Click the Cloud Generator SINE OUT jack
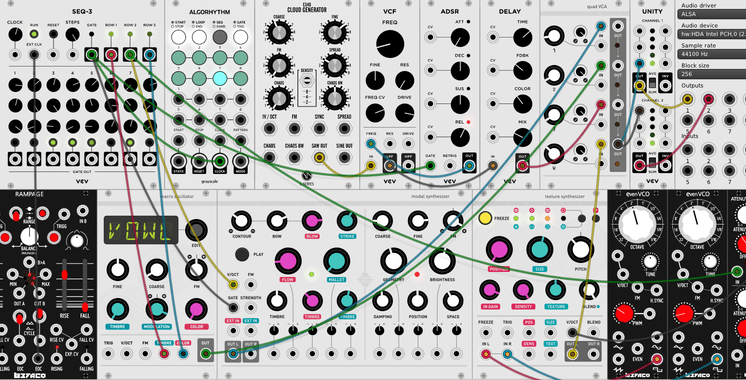This screenshot has width=746, height=380. (x=344, y=157)
